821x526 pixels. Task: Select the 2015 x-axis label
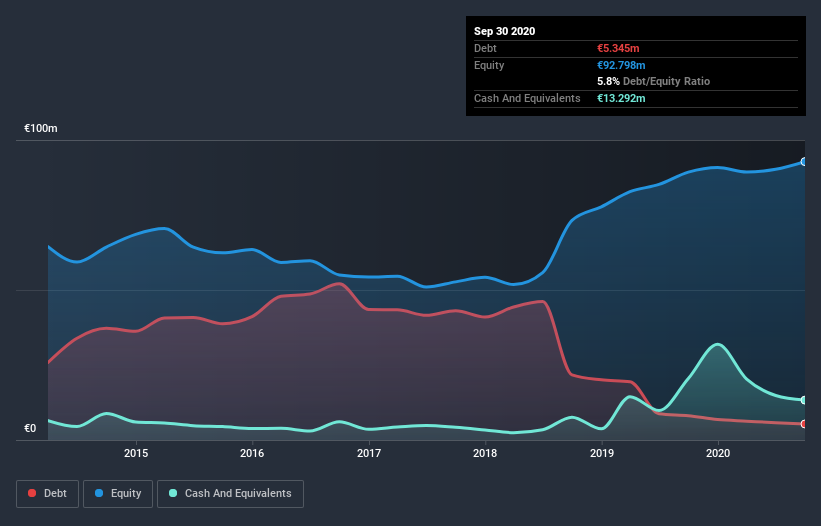(136, 453)
